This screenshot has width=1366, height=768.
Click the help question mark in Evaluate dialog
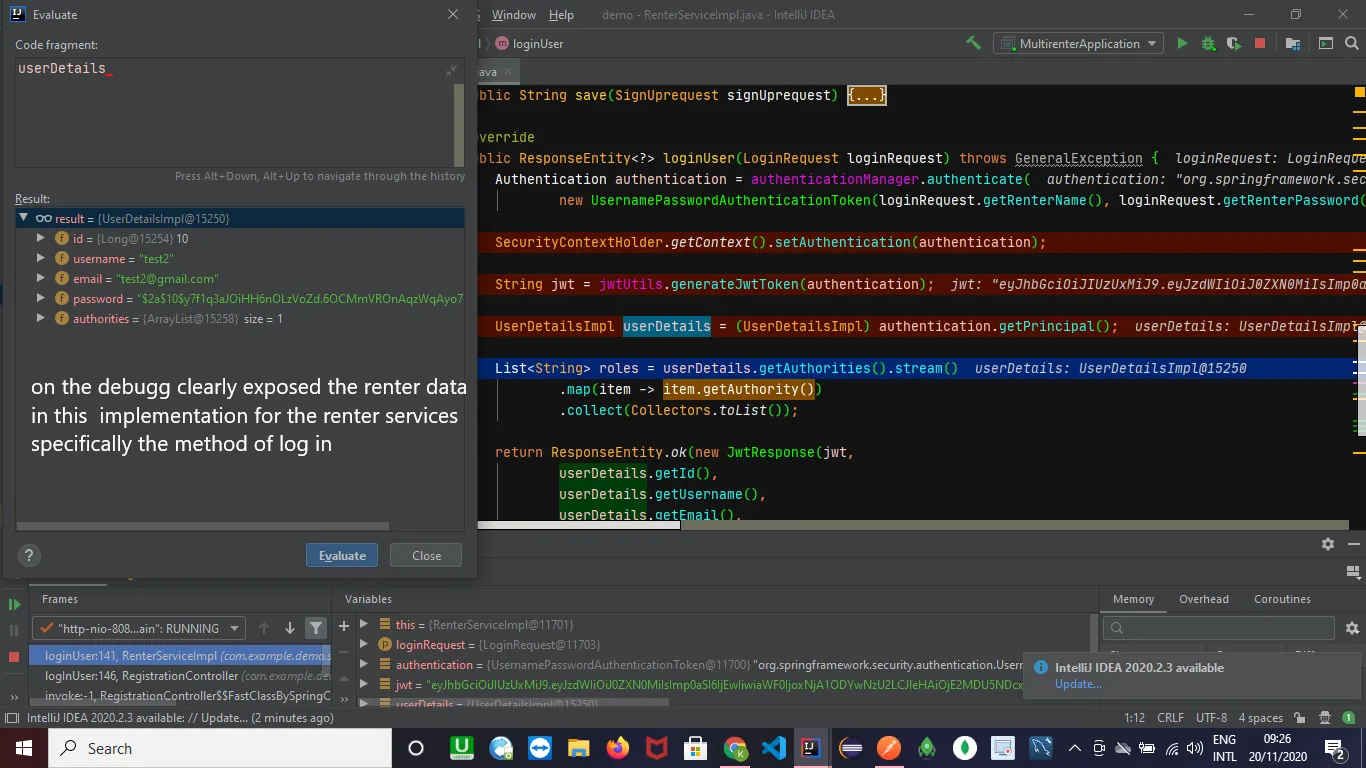click(29, 556)
